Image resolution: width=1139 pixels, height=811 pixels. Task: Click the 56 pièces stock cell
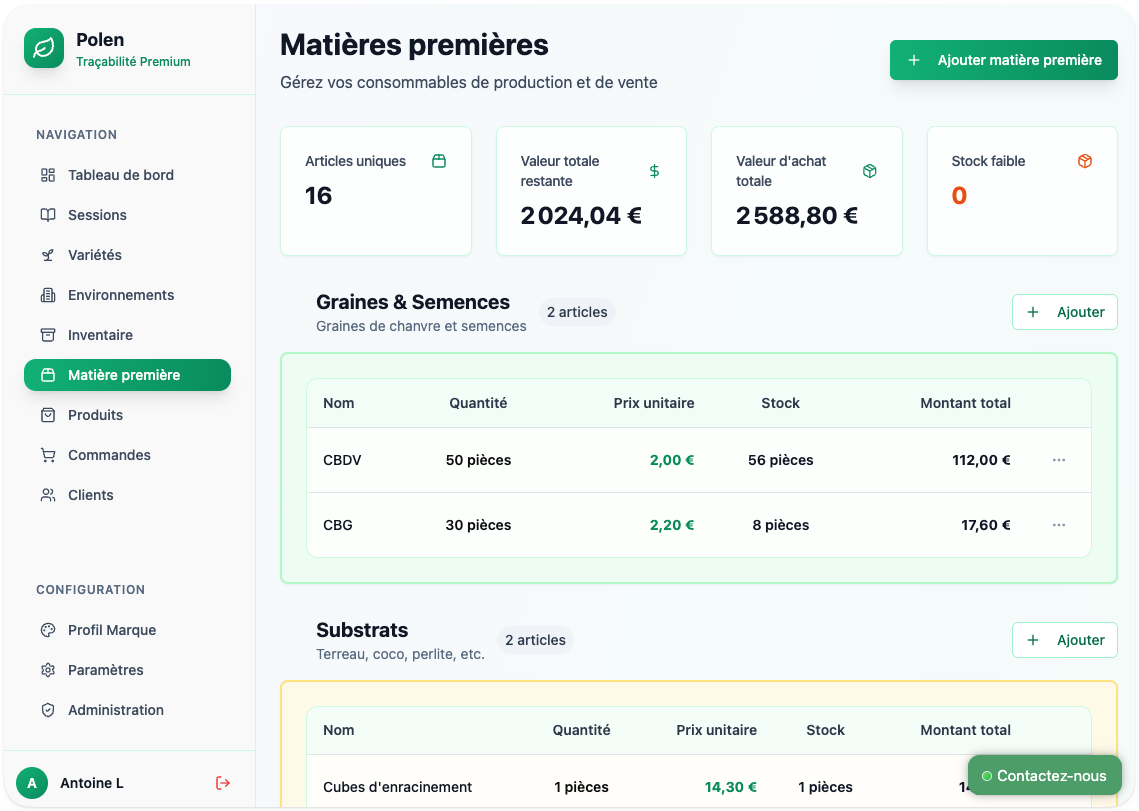point(780,460)
